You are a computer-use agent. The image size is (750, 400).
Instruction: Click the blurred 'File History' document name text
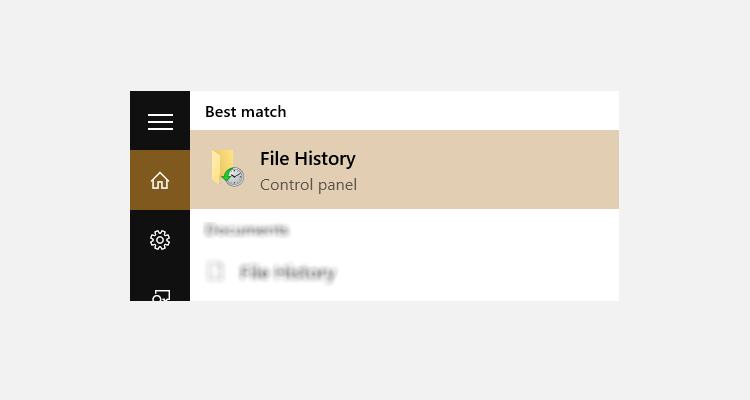[287, 272]
